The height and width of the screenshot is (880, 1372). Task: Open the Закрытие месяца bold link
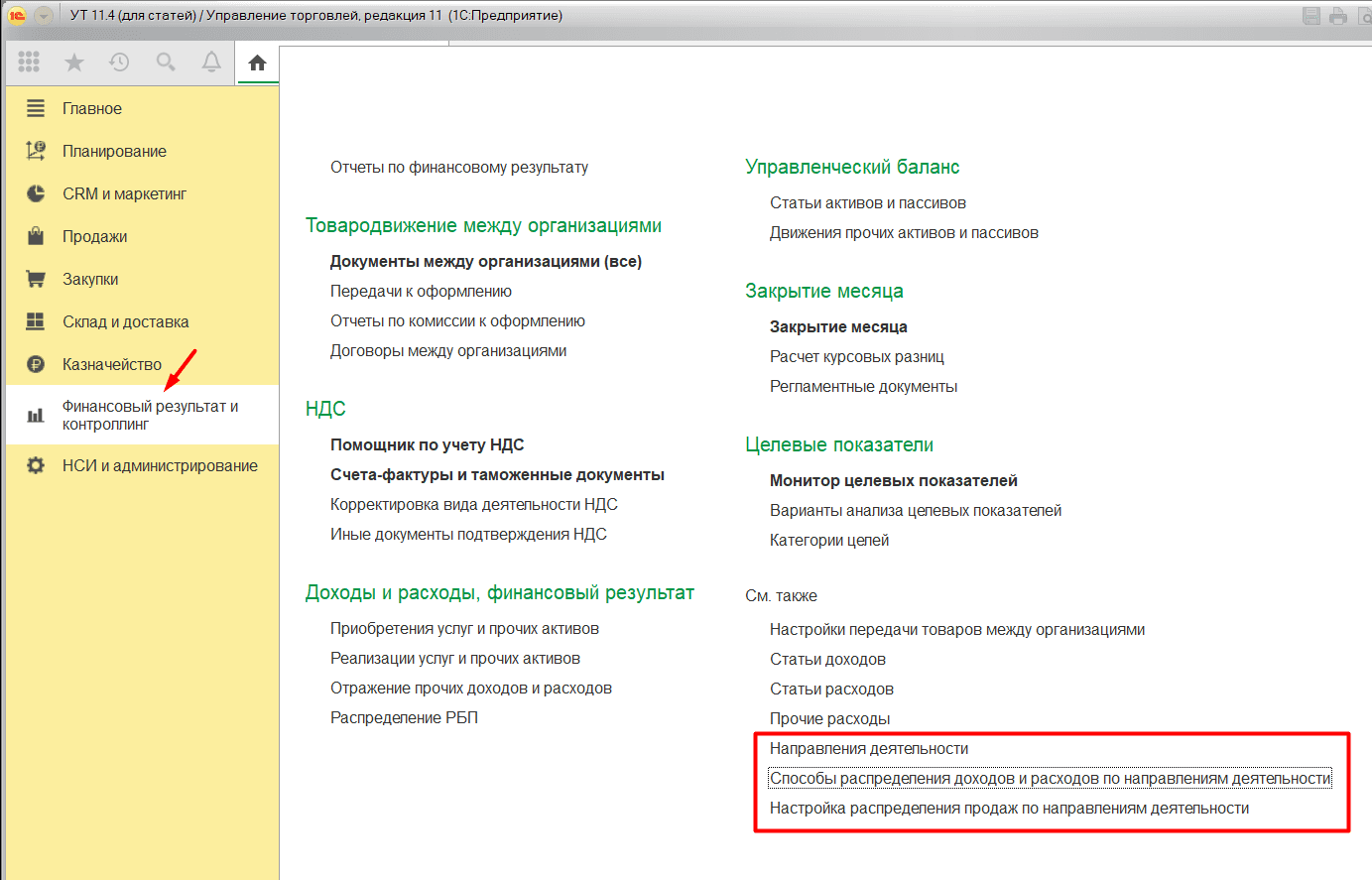(x=838, y=326)
